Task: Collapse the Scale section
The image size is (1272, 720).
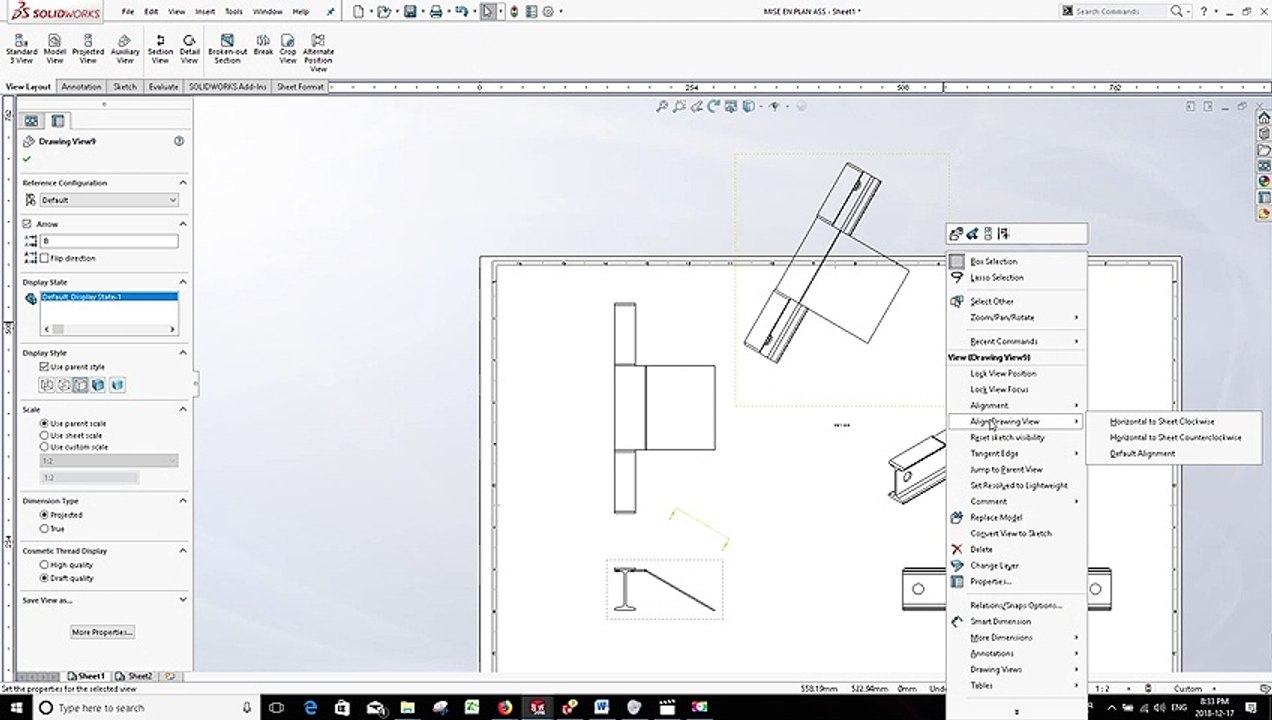Action: [183, 409]
